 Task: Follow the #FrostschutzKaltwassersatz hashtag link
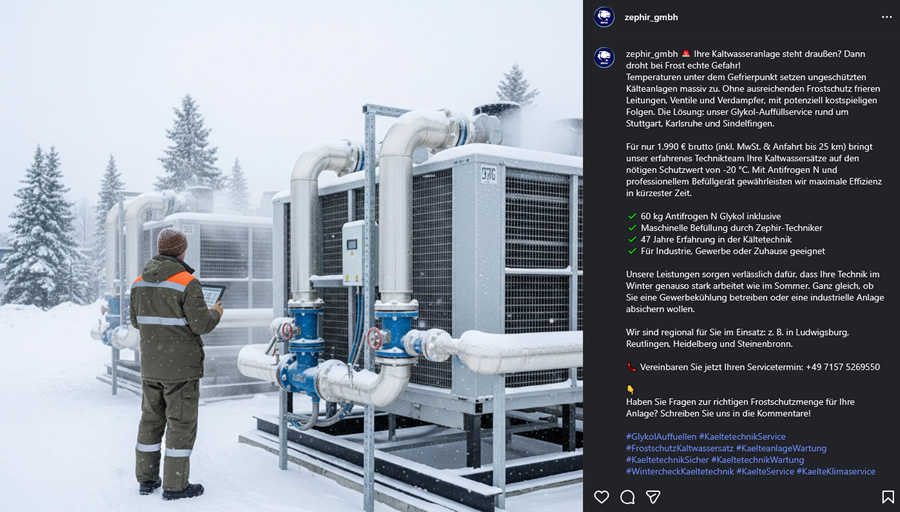(x=678, y=448)
